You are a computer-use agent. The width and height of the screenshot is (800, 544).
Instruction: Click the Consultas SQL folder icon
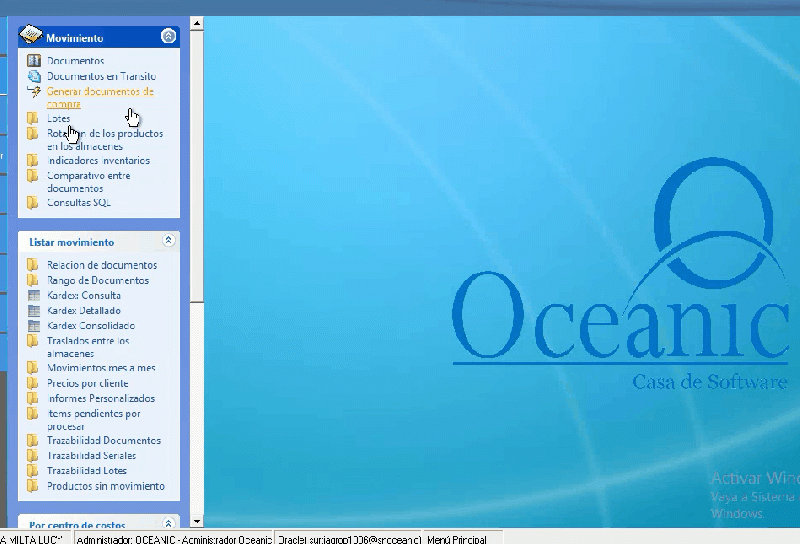[x=34, y=202]
